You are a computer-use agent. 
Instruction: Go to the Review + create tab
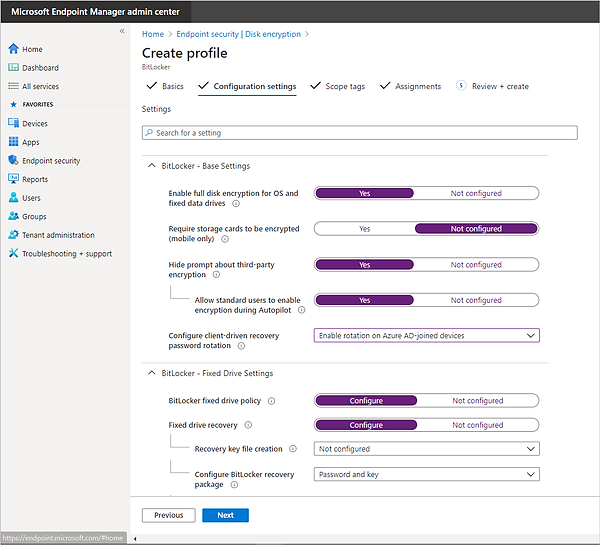tap(500, 87)
